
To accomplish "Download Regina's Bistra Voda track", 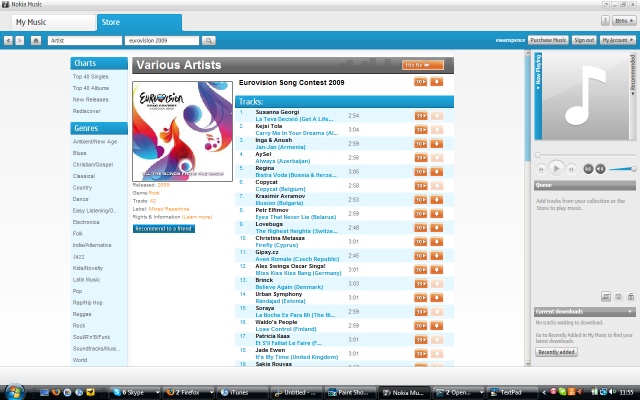I will click(436, 171).
